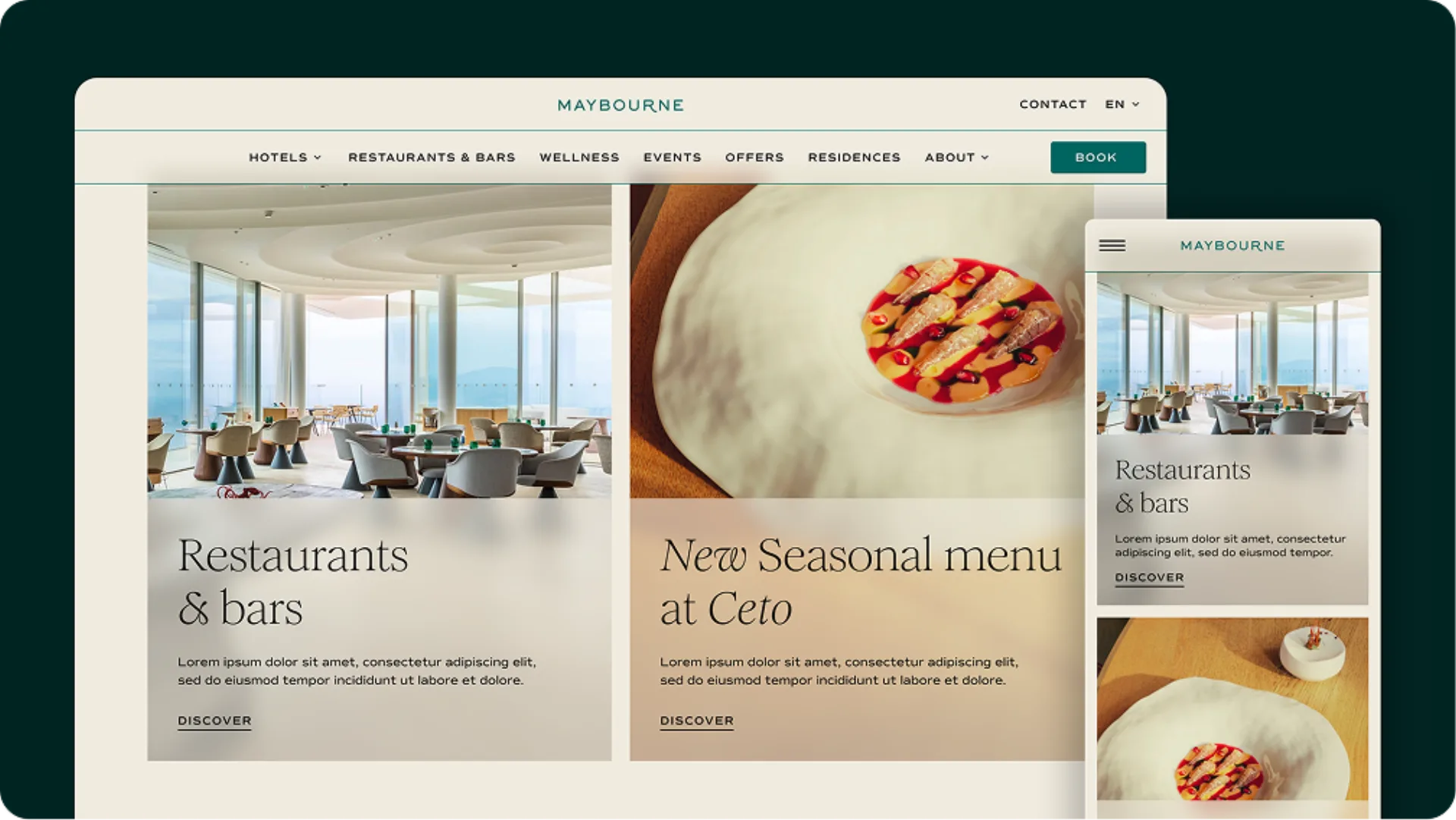The width and height of the screenshot is (1456, 820).
Task: Open Restaurants & Bars menu item
Action: (x=431, y=158)
